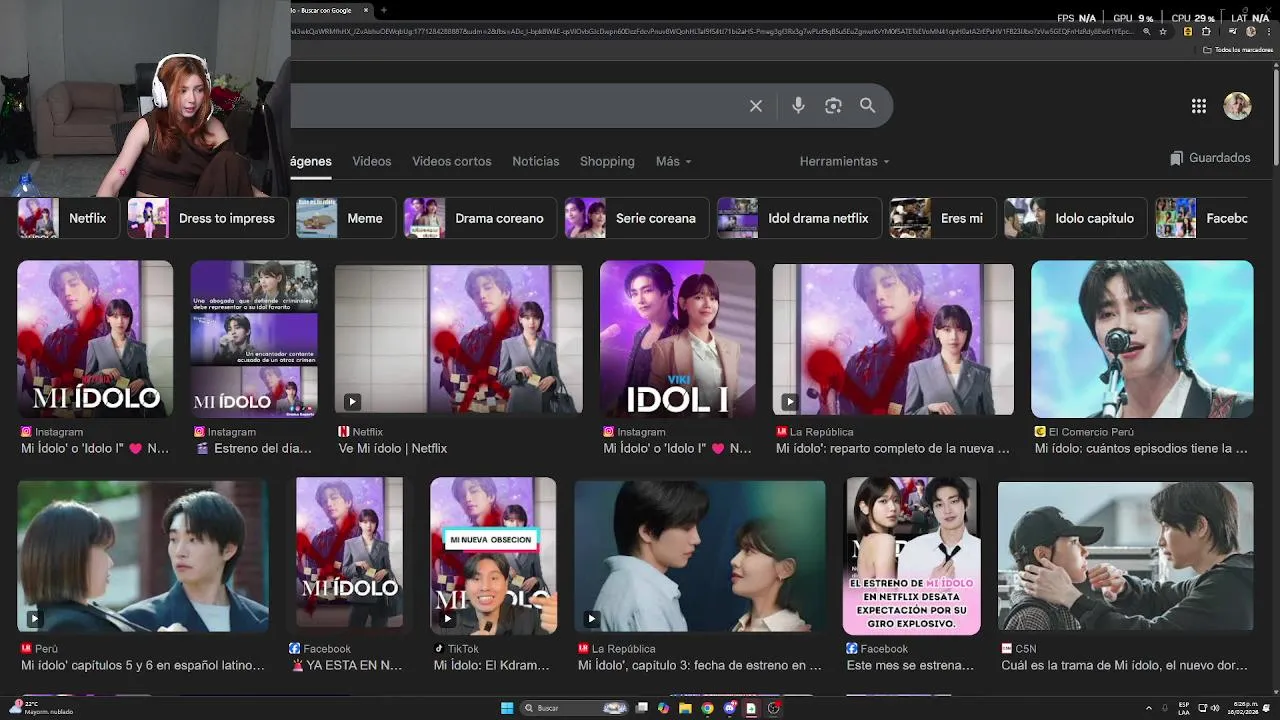The width and height of the screenshot is (1280, 720).
Task: Filter by the Eres mi chip
Action: pos(943,218)
